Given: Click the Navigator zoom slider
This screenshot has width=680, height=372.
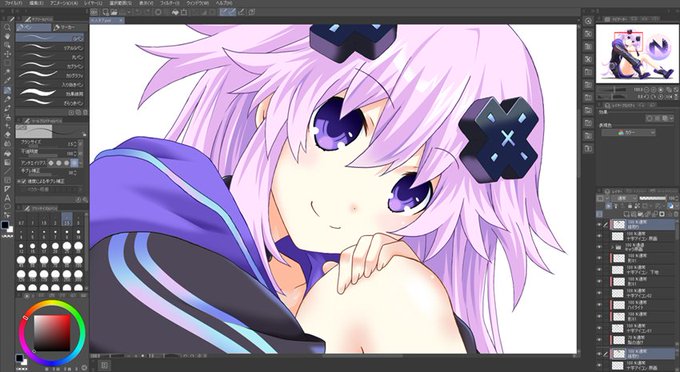Looking at the screenshot, I should point(613,89).
